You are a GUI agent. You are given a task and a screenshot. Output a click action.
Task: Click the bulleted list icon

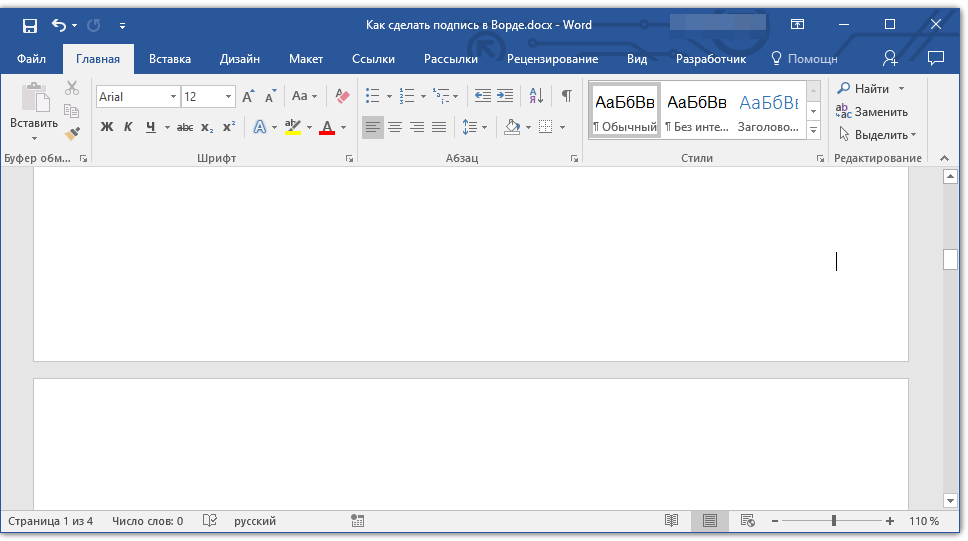[x=373, y=96]
